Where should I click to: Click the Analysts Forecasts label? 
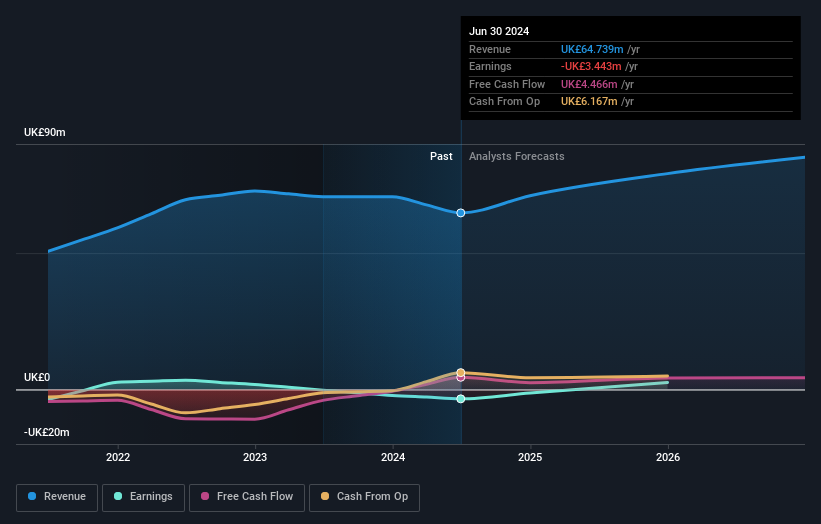(x=516, y=156)
